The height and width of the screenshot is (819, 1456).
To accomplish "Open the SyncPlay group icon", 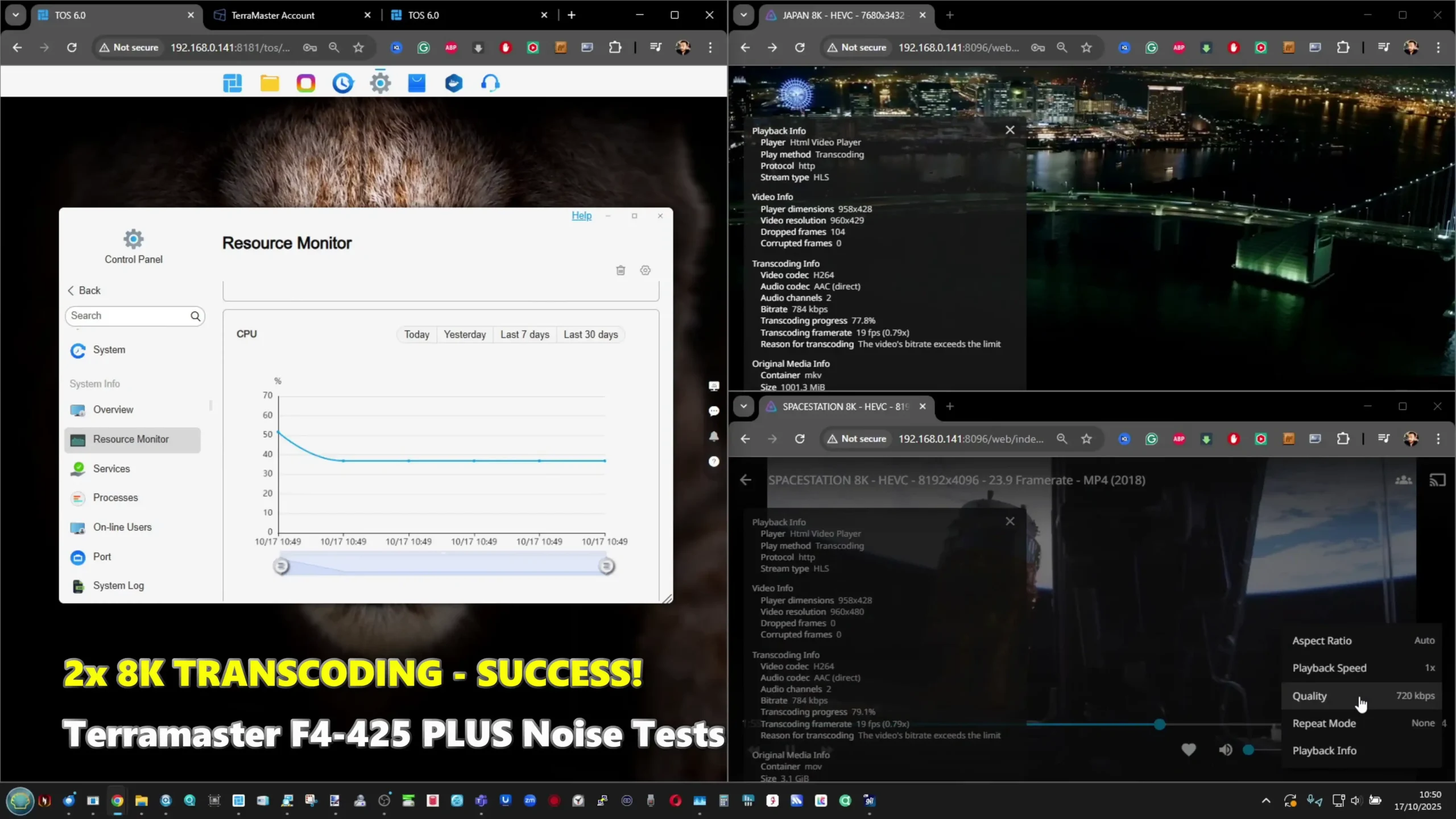I will tap(1403, 480).
